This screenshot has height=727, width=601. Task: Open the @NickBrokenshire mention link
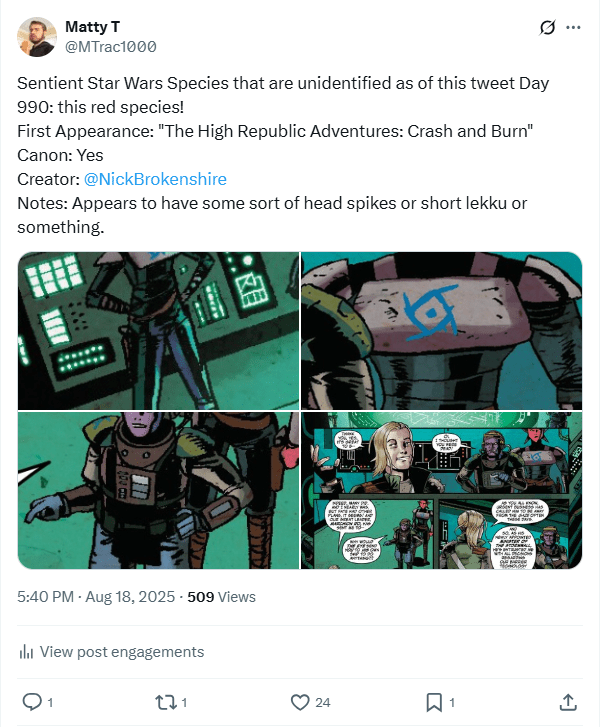click(155, 179)
